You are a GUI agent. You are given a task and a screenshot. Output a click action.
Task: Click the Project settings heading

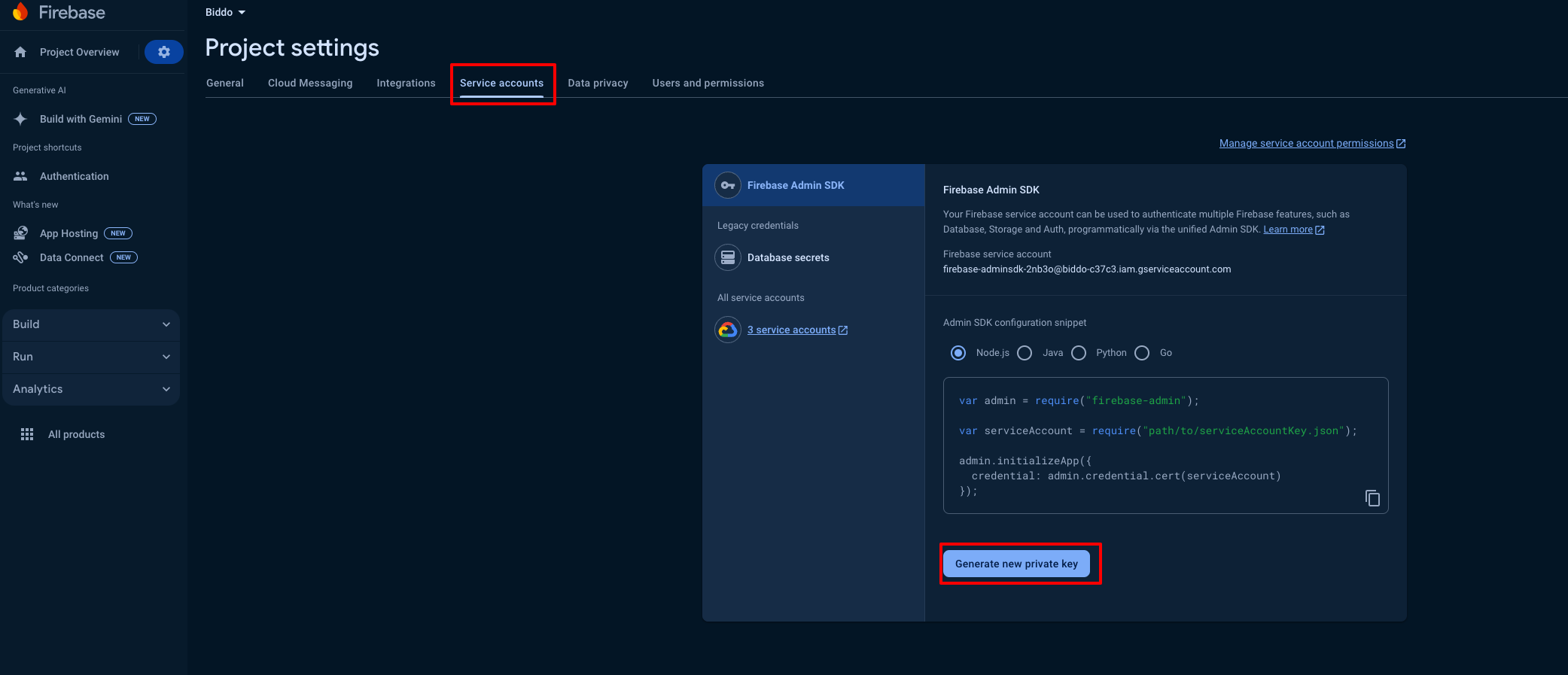[x=292, y=47]
